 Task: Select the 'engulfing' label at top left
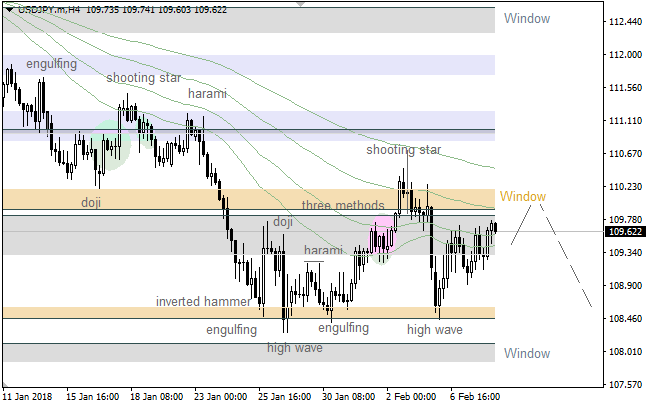click(51, 64)
